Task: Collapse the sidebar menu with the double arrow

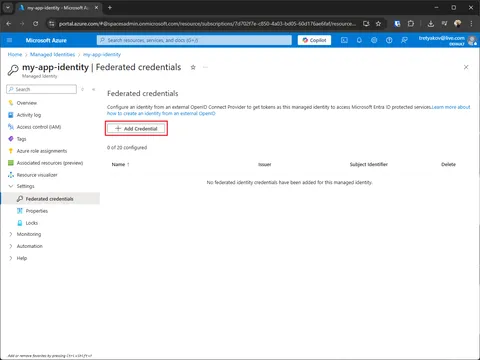Action: click(x=94, y=89)
